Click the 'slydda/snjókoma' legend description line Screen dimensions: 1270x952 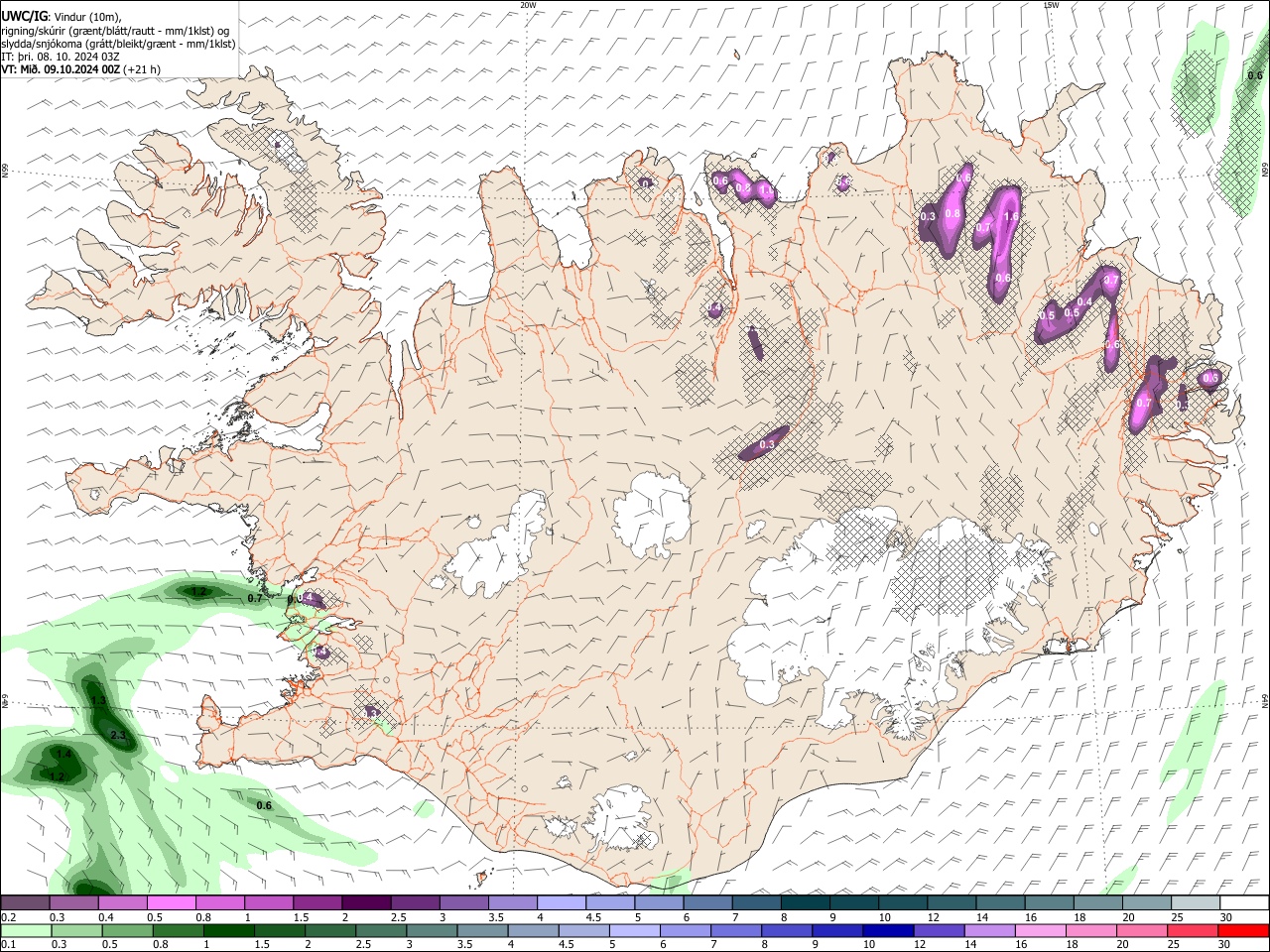tap(119, 44)
